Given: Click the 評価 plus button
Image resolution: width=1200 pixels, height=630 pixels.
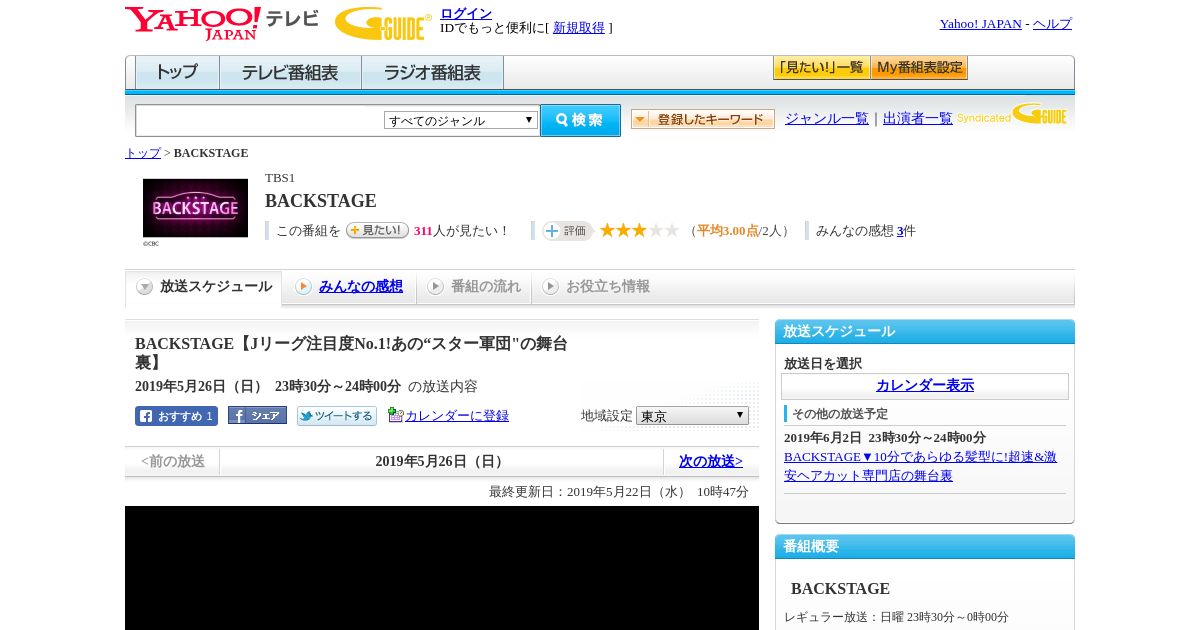Looking at the screenshot, I should coord(567,231).
